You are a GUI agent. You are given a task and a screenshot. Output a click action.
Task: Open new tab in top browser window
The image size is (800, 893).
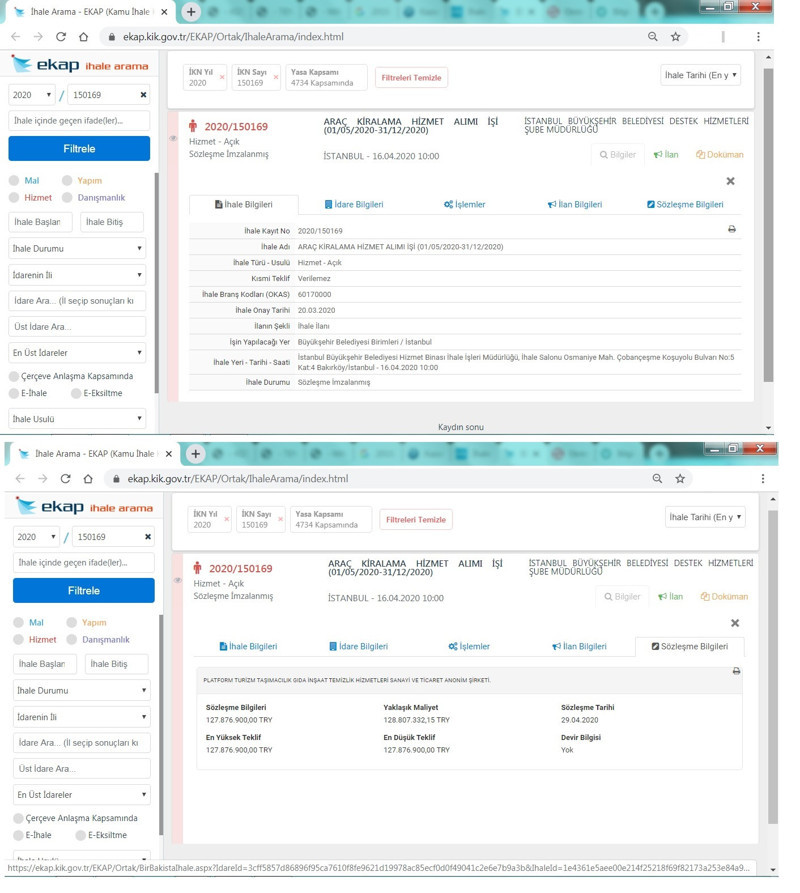191,11
